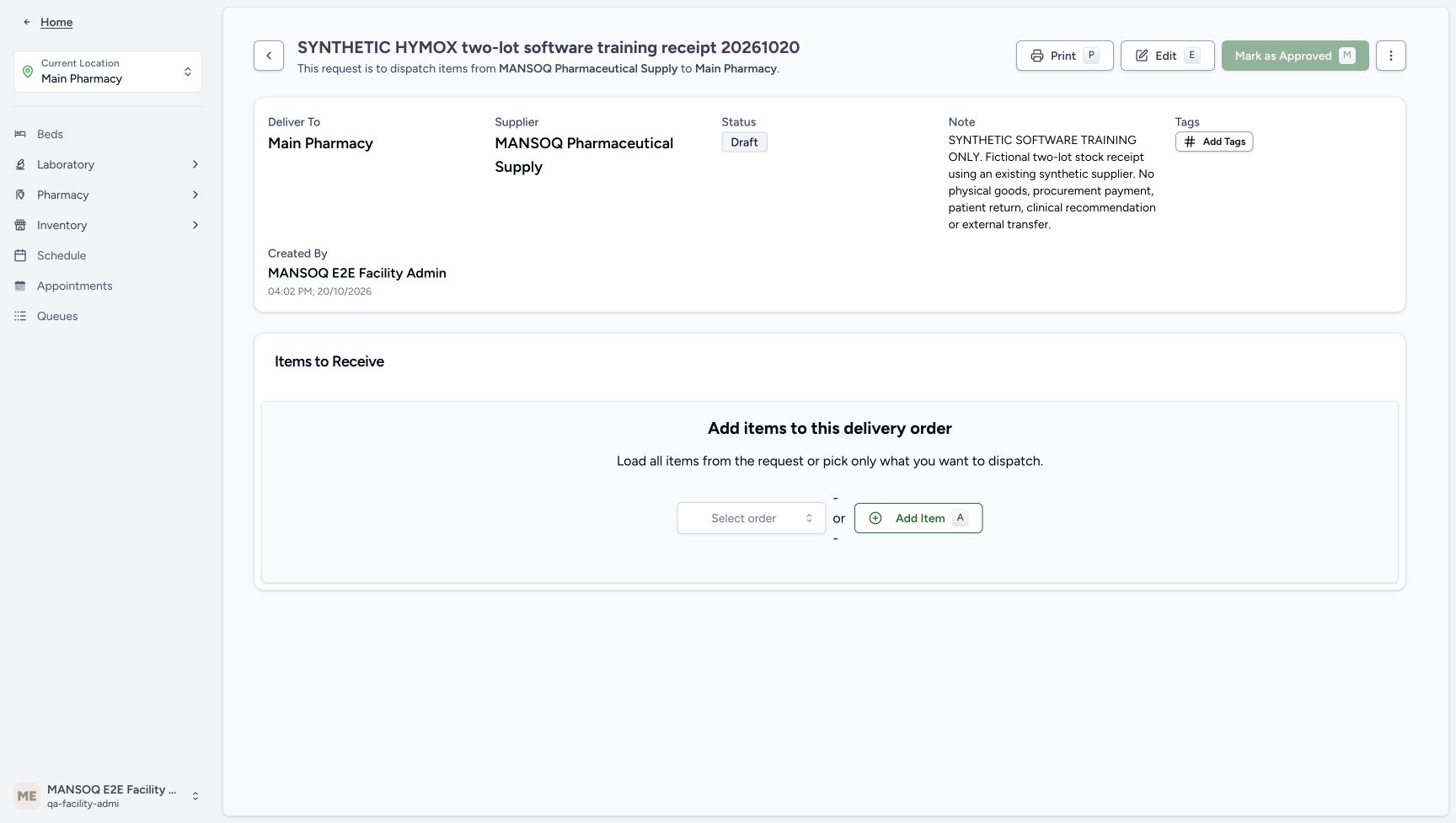Click the Draft status badge
This screenshot has width=1456, height=823.
(x=744, y=142)
